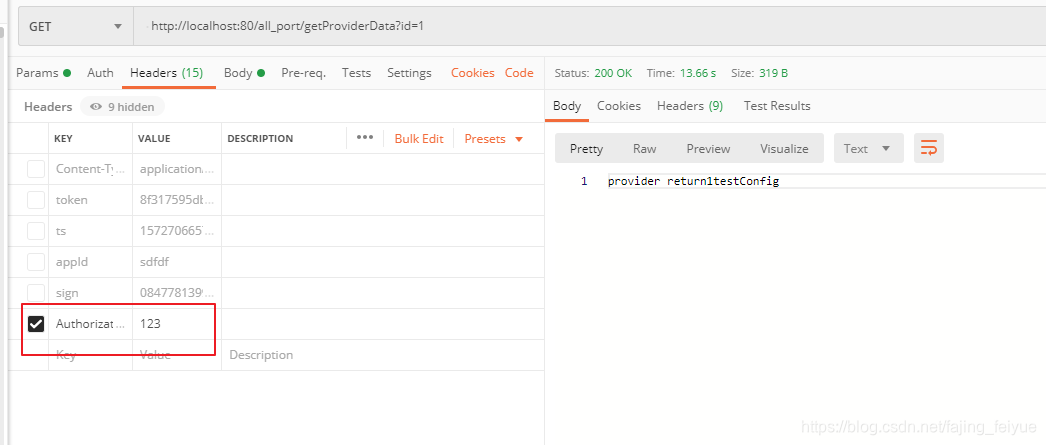Open the response Headers (9) tab
Screen dimensions: 1046x445
(690, 105)
